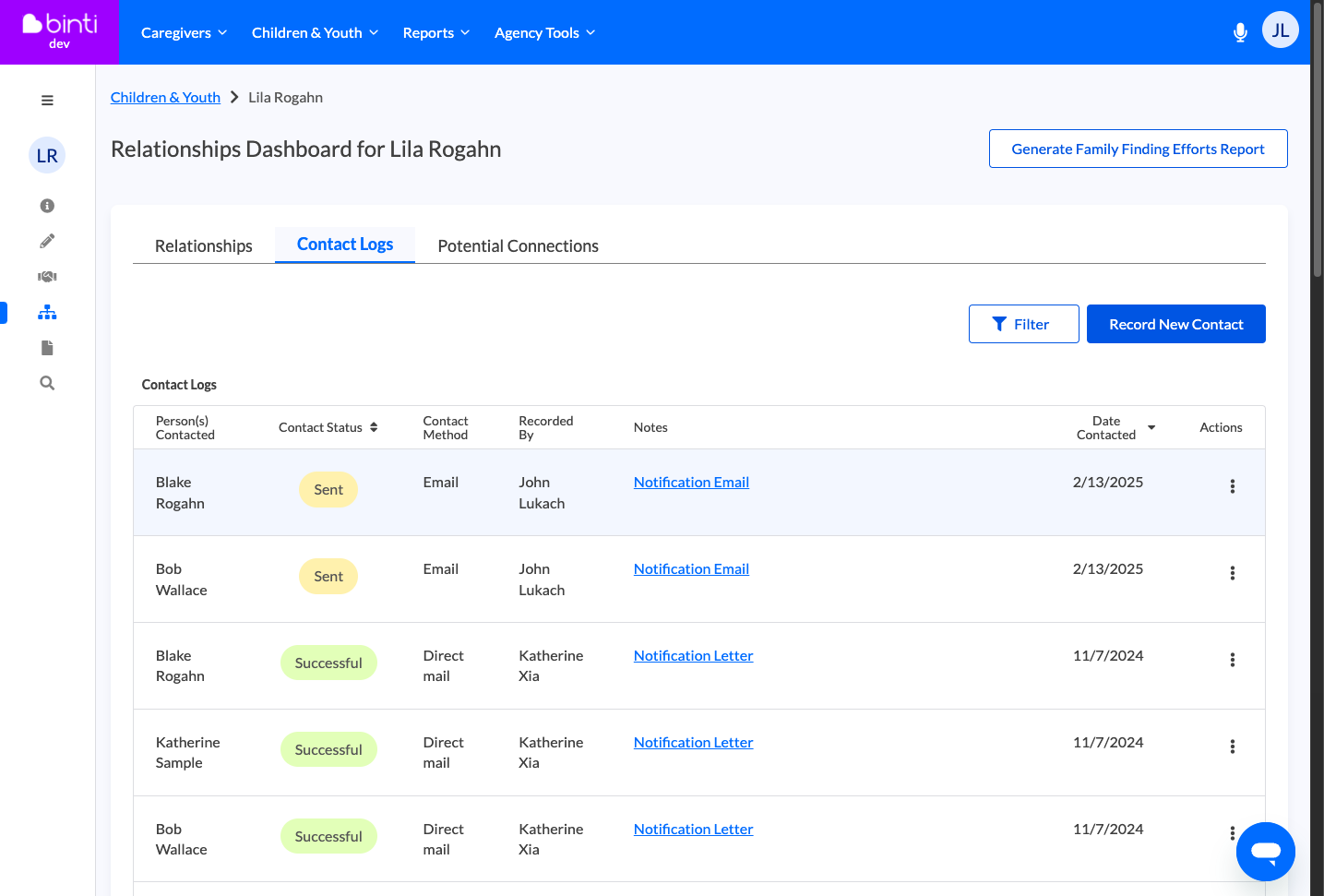Expand the Agency Tools menu
Viewport: 1324px width, 896px height.
click(x=544, y=33)
